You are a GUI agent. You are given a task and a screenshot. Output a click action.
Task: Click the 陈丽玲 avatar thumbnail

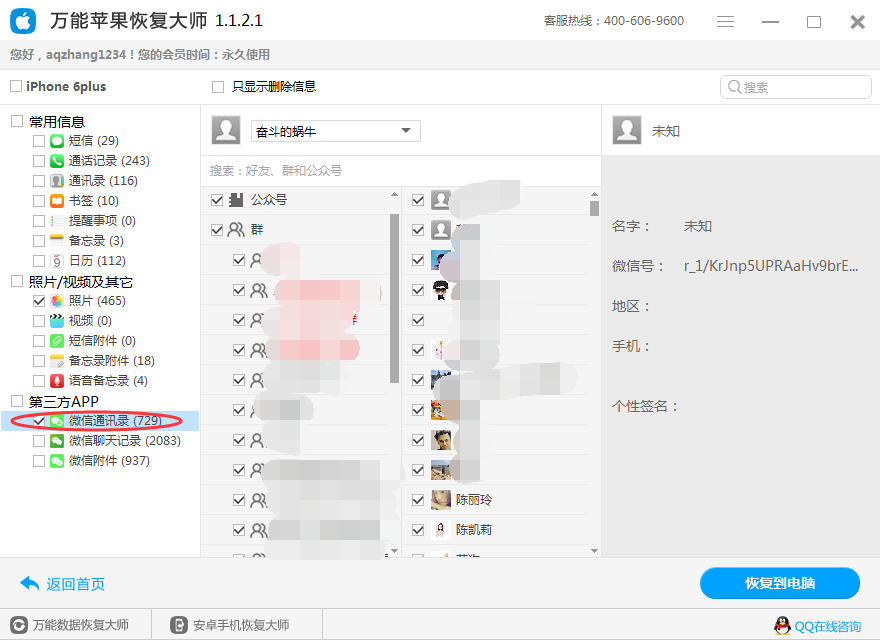tap(441, 500)
